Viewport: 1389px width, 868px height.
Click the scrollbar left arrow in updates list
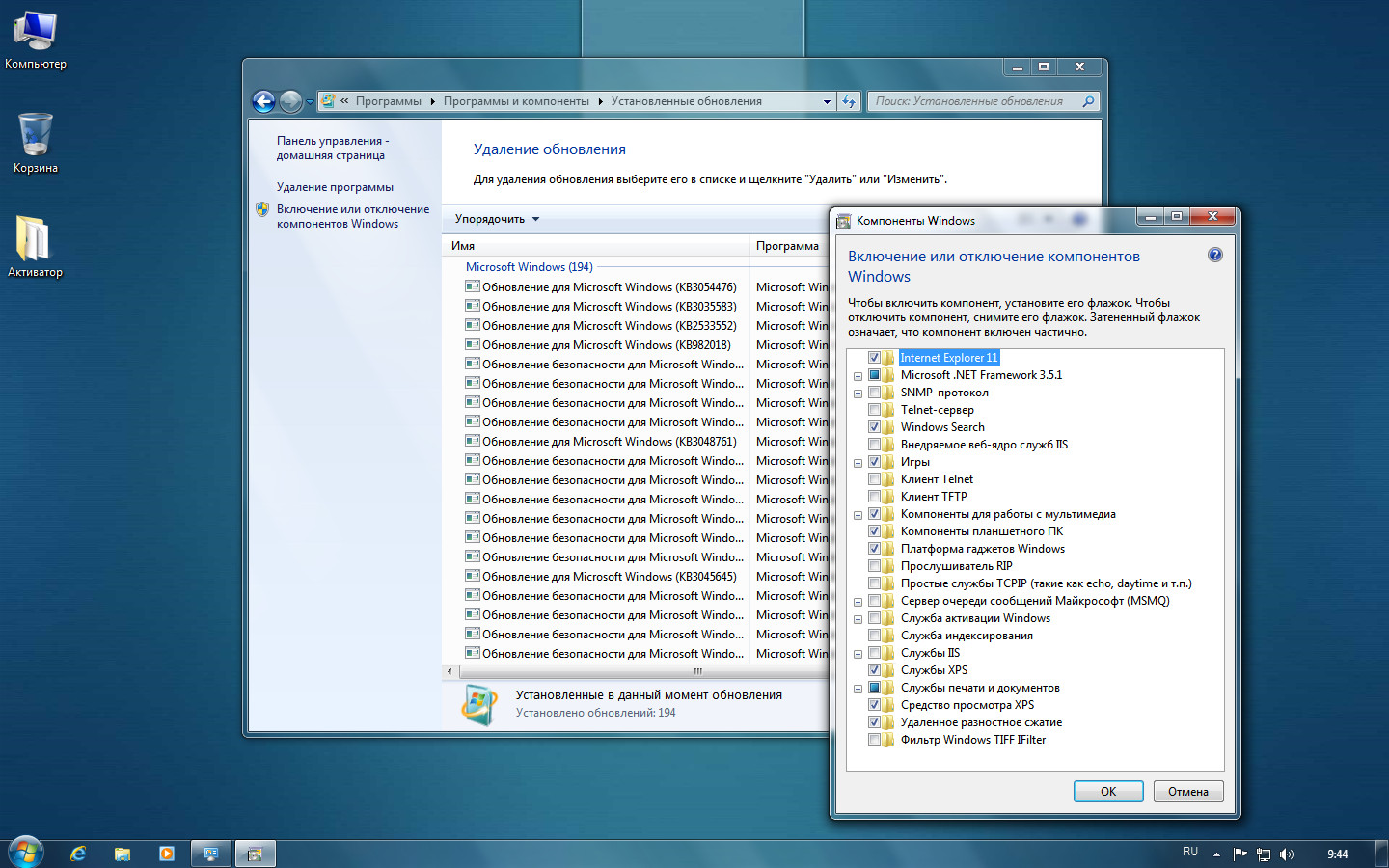(449, 671)
